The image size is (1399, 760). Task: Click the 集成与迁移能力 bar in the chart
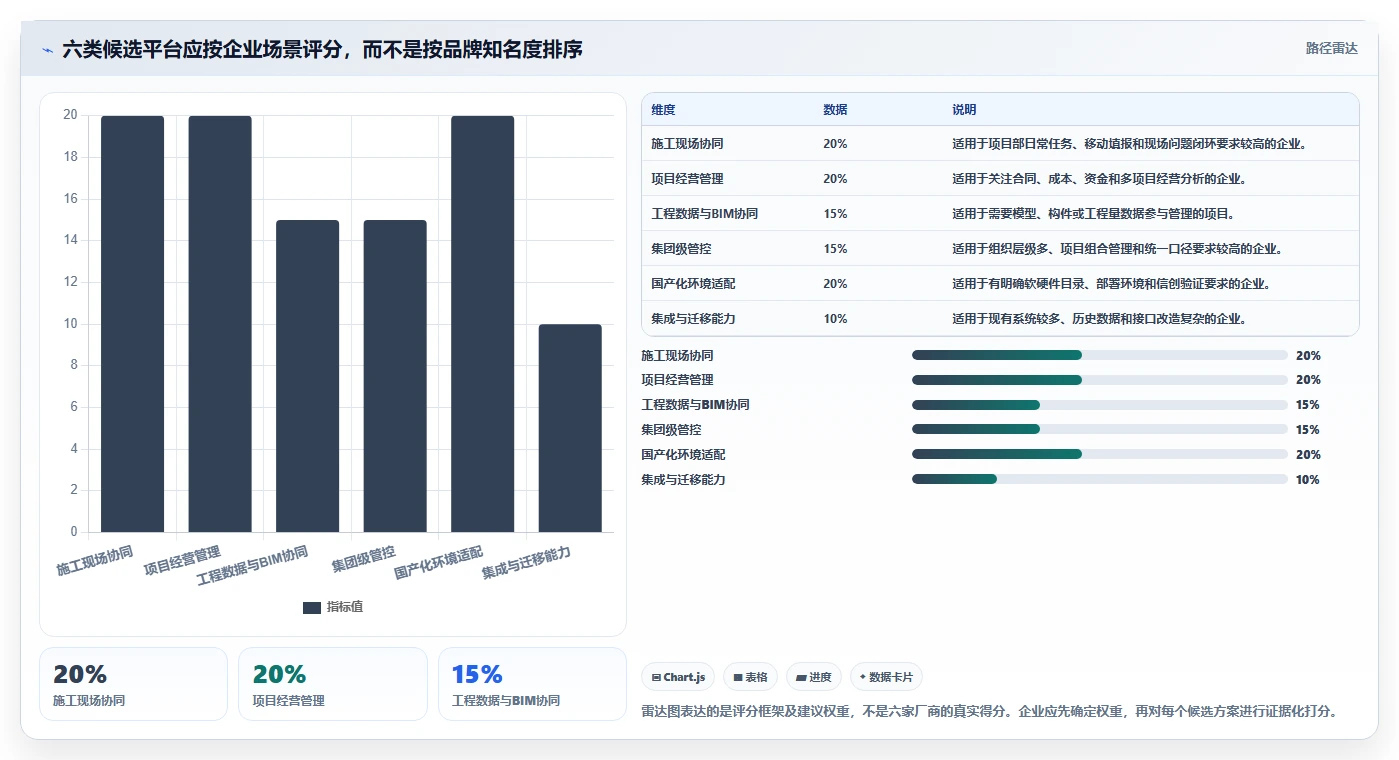[x=570, y=428]
